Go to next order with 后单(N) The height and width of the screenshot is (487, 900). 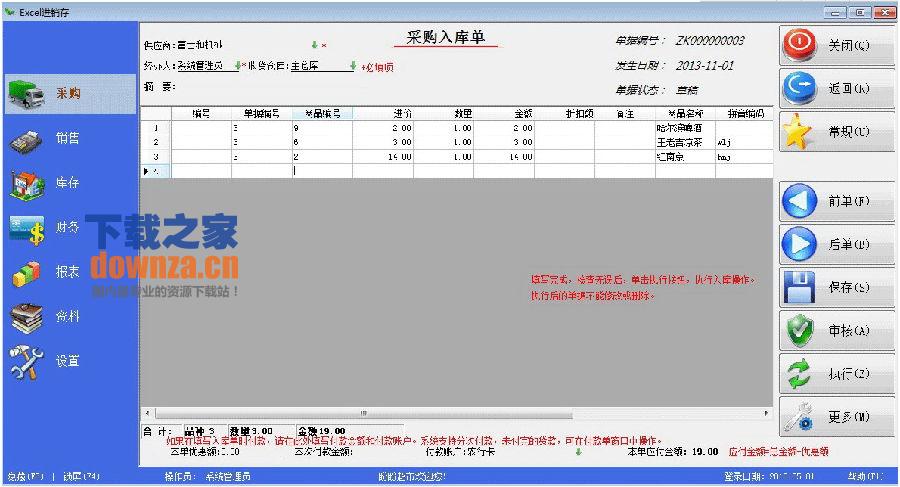coord(837,244)
